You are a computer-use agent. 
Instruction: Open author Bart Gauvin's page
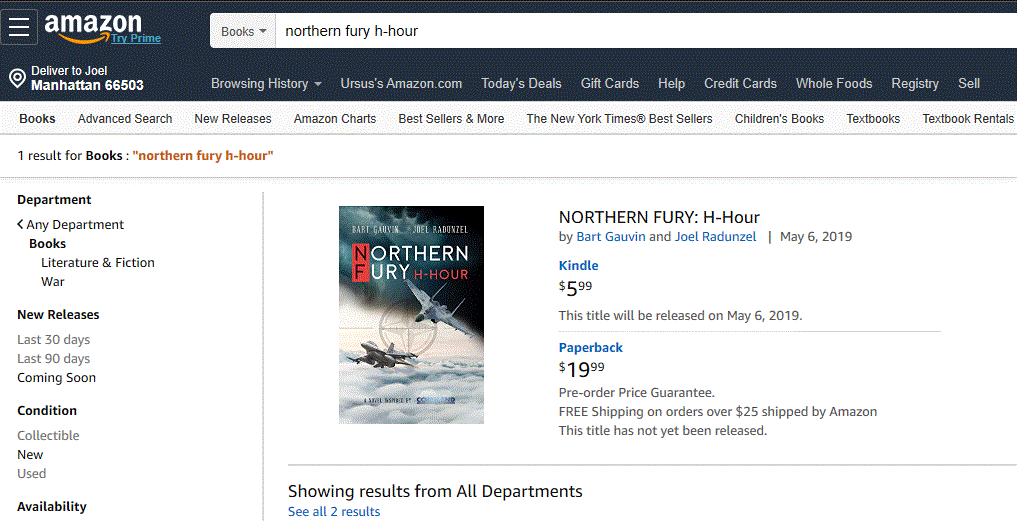[611, 237]
